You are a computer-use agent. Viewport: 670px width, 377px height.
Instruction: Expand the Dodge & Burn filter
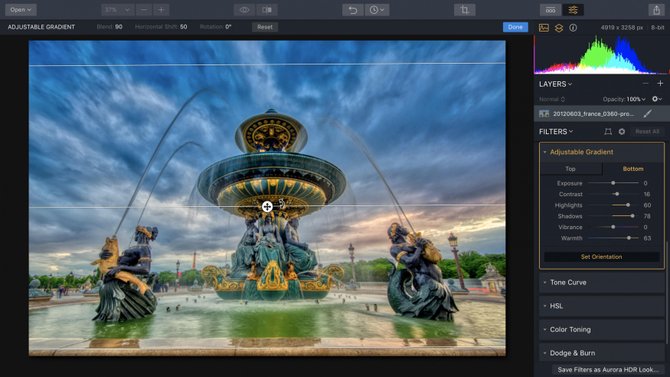pos(601,353)
